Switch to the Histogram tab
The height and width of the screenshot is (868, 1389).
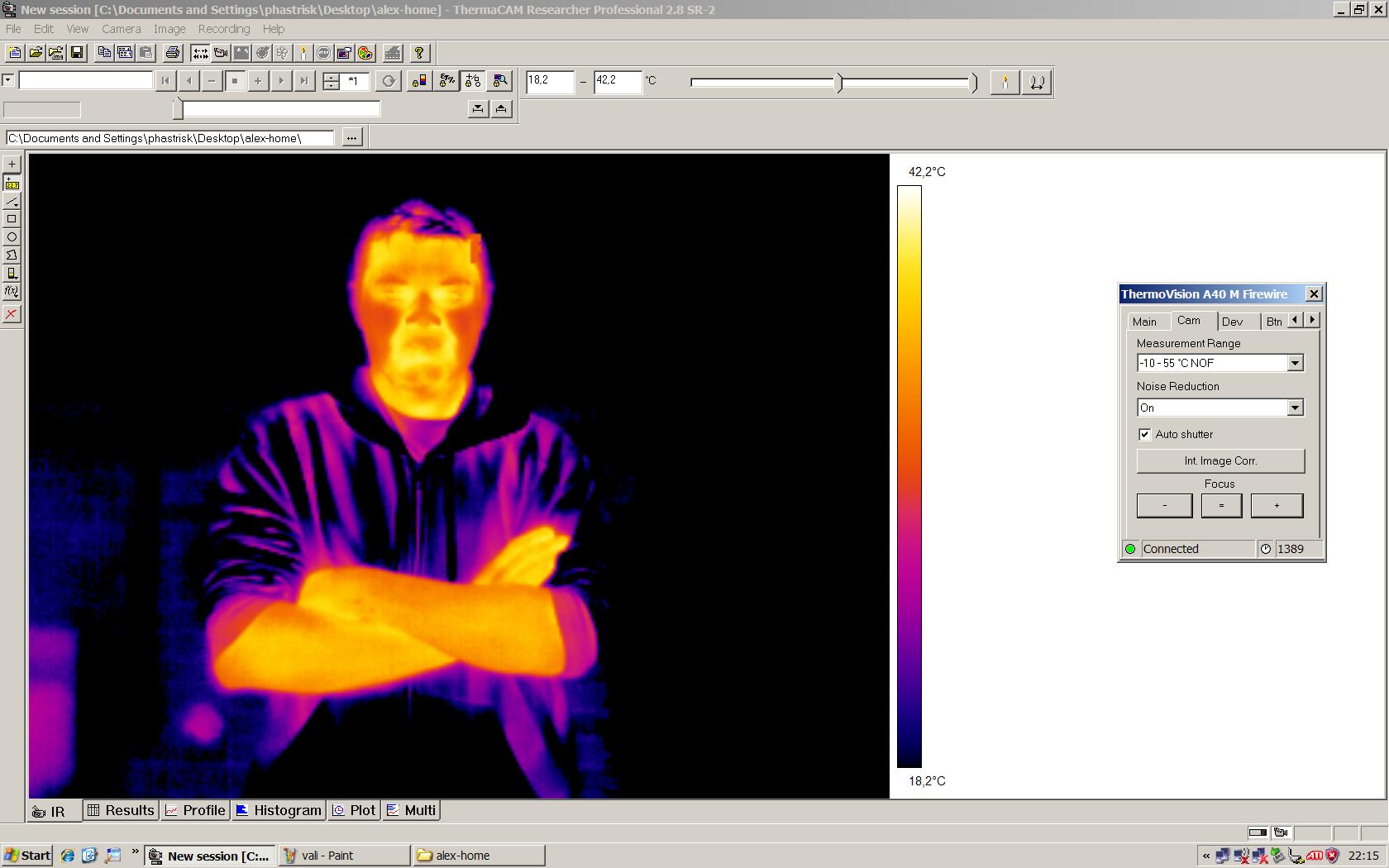point(279,810)
